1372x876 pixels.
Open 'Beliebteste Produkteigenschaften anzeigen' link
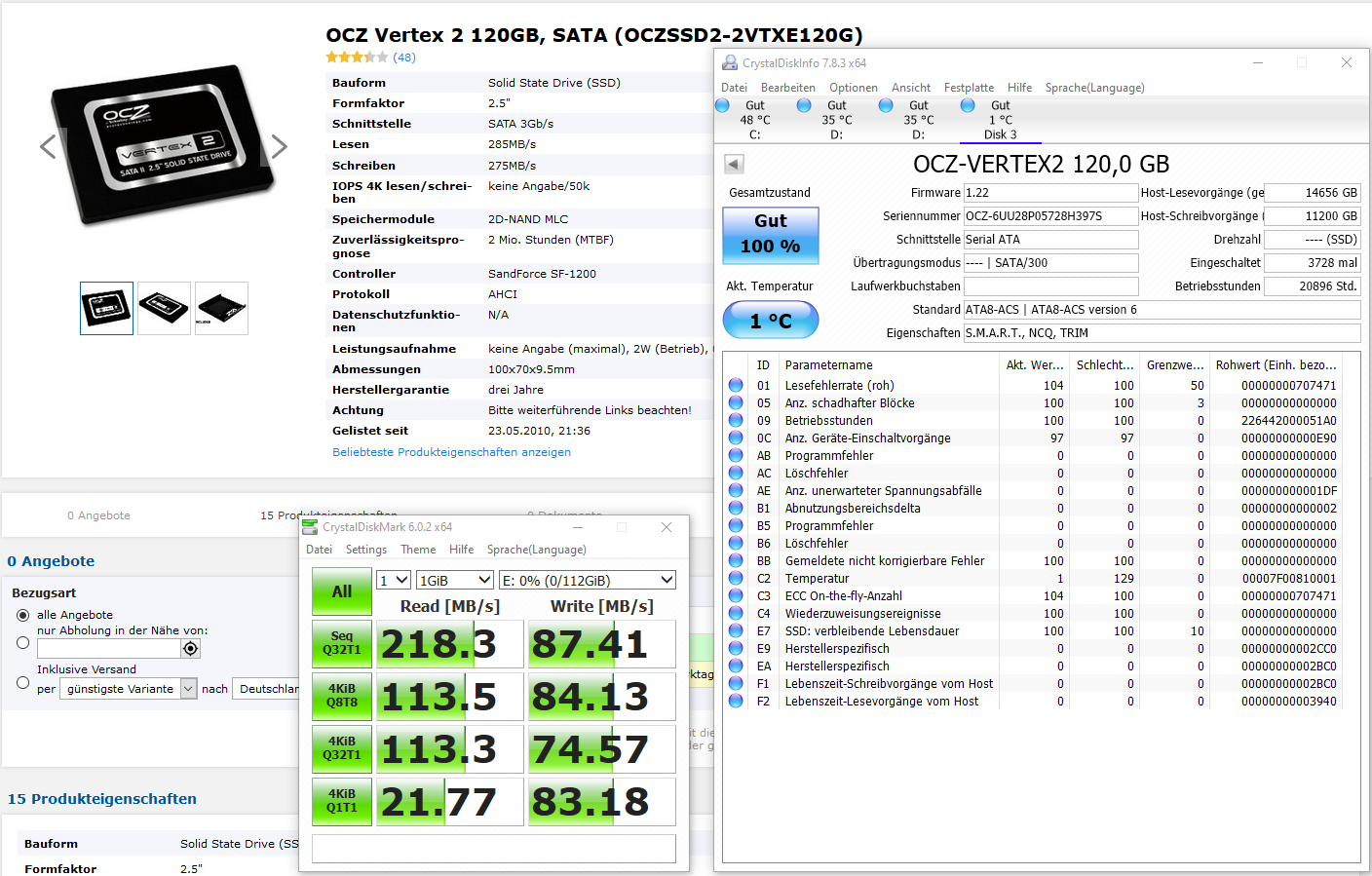(451, 452)
